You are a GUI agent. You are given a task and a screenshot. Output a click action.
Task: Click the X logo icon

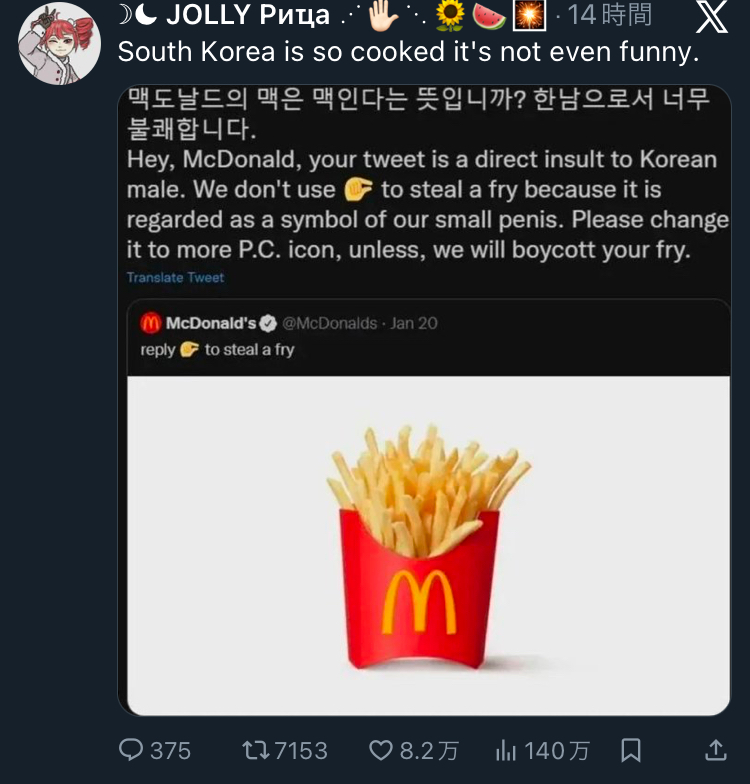[711, 17]
